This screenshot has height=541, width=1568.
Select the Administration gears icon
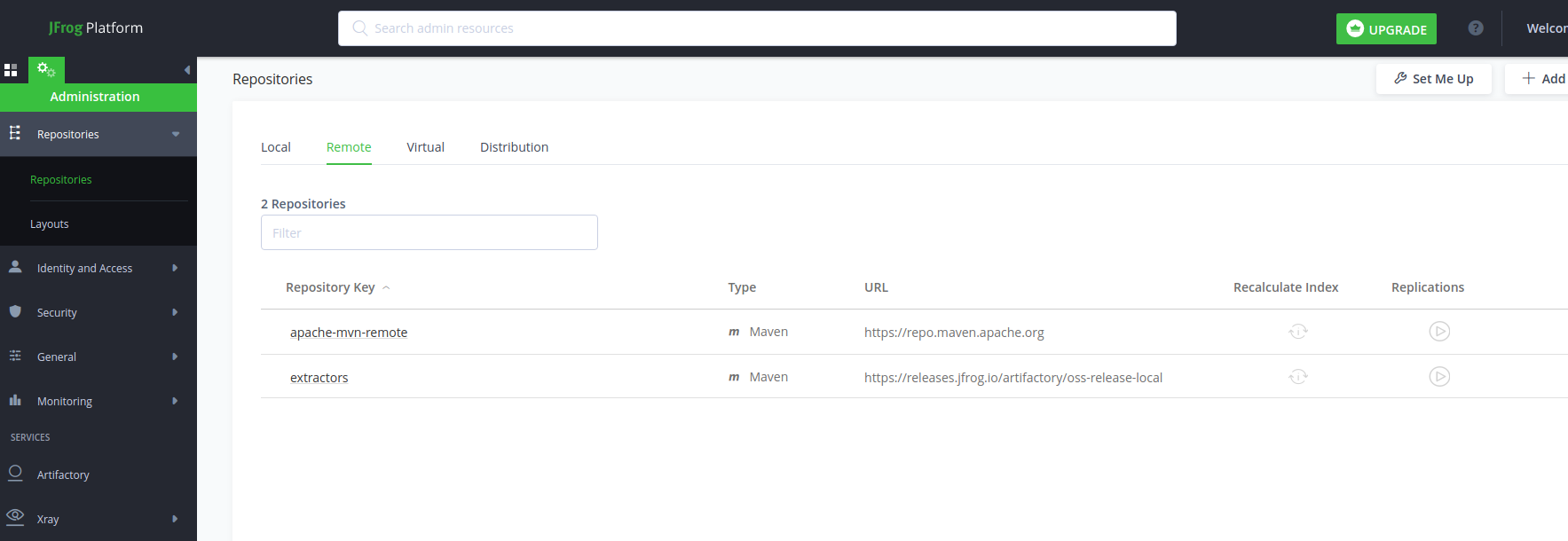point(46,69)
